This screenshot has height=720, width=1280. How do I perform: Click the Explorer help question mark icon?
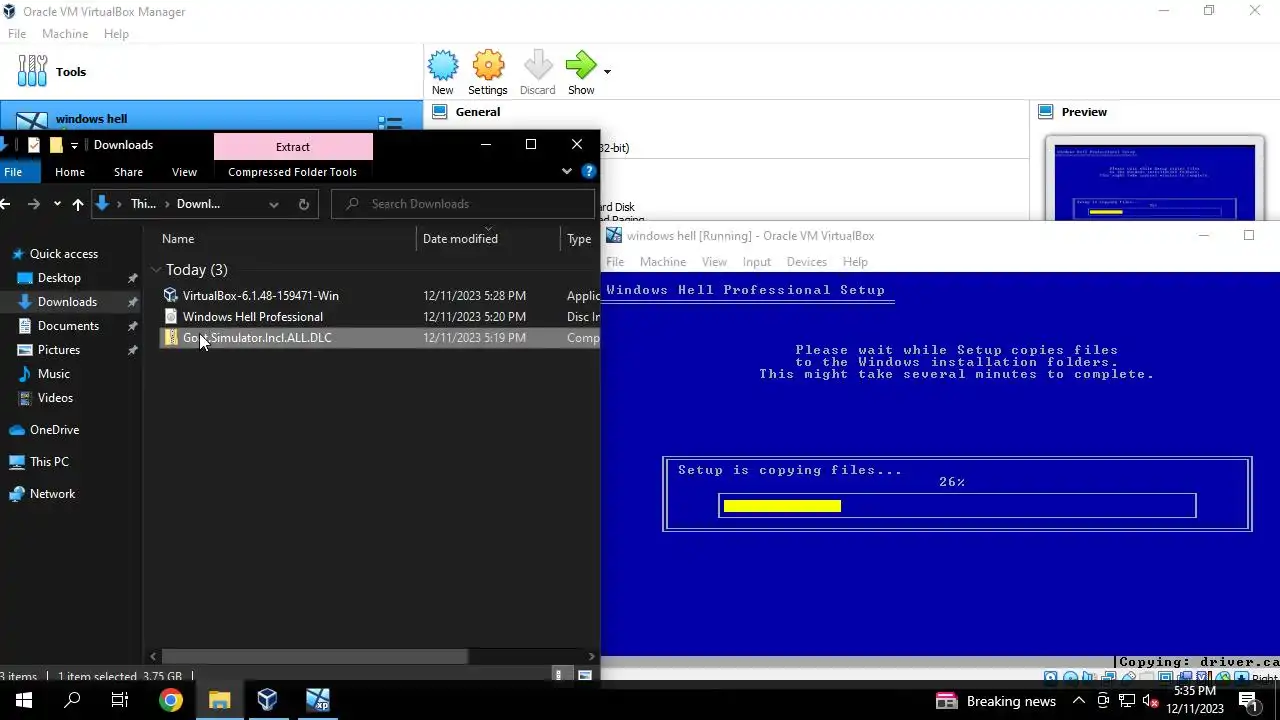[x=589, y=172]
